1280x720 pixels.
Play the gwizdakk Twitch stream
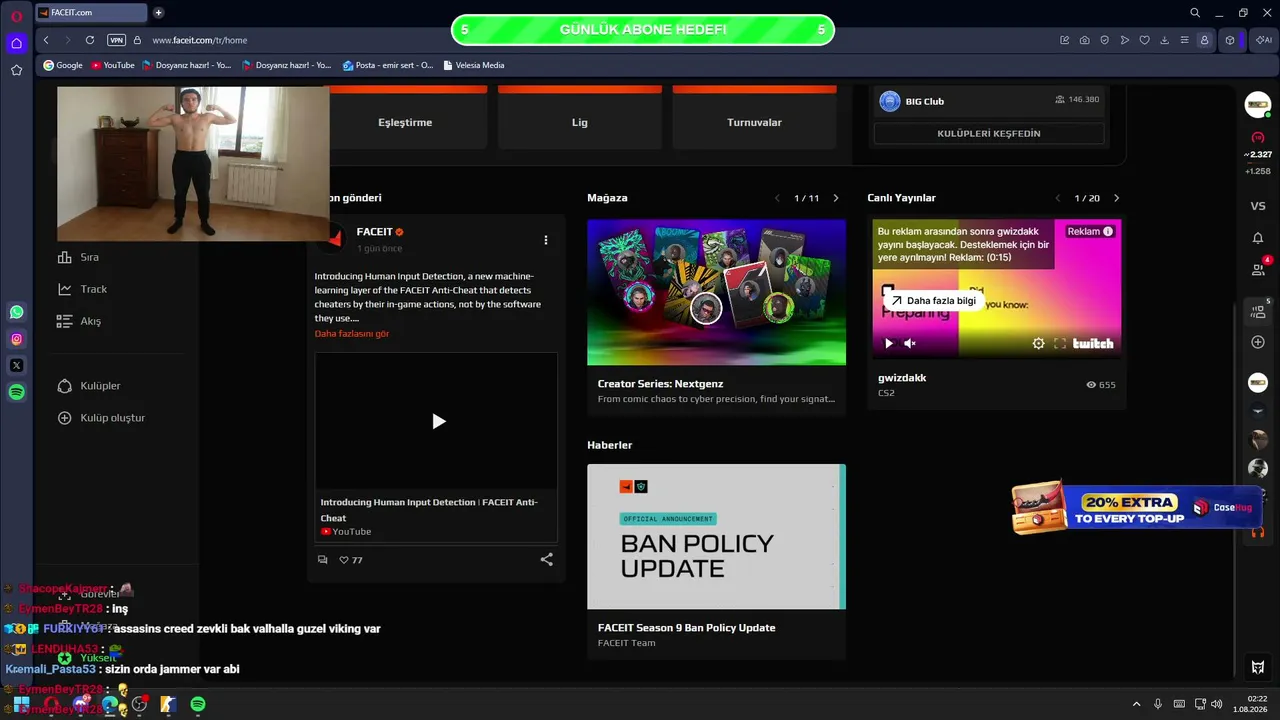(x=888, y=343)
